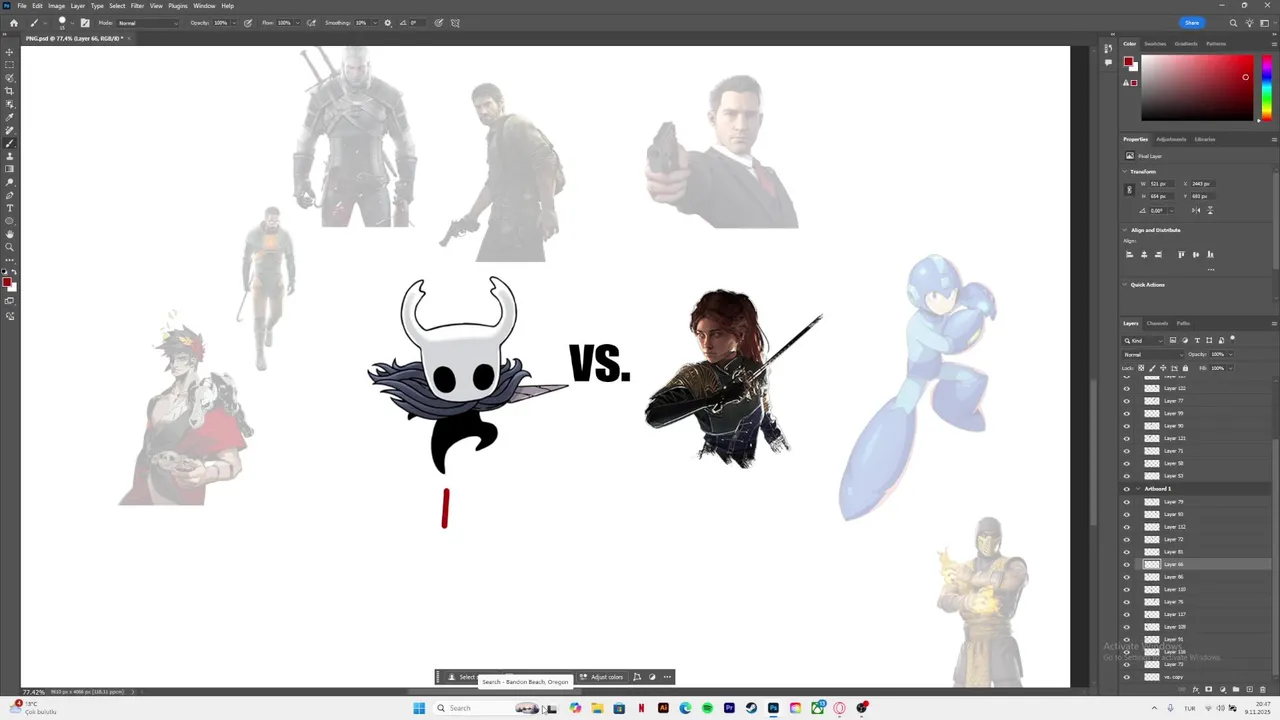
Task: Click the add layer style fx icon
Action: (1196, 690)
